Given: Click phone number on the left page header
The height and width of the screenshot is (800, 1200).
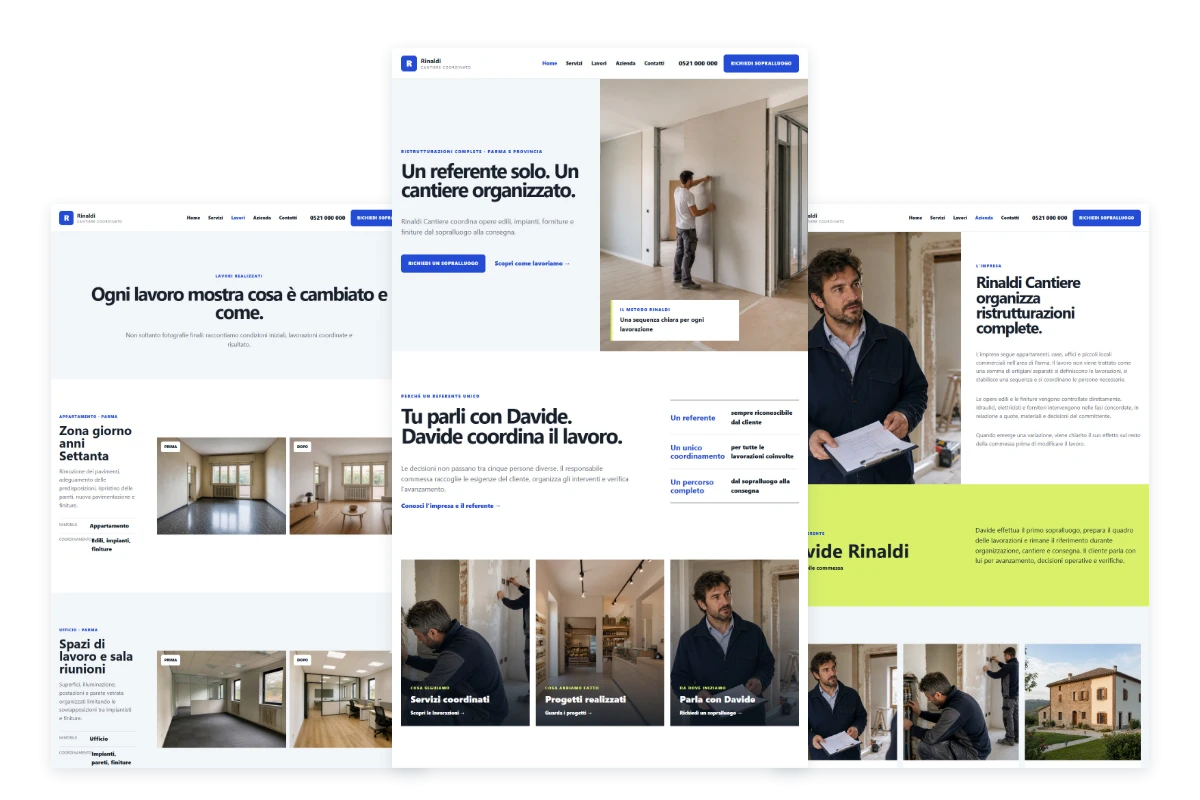Looking at the screenshot, I should coord(327,217).
